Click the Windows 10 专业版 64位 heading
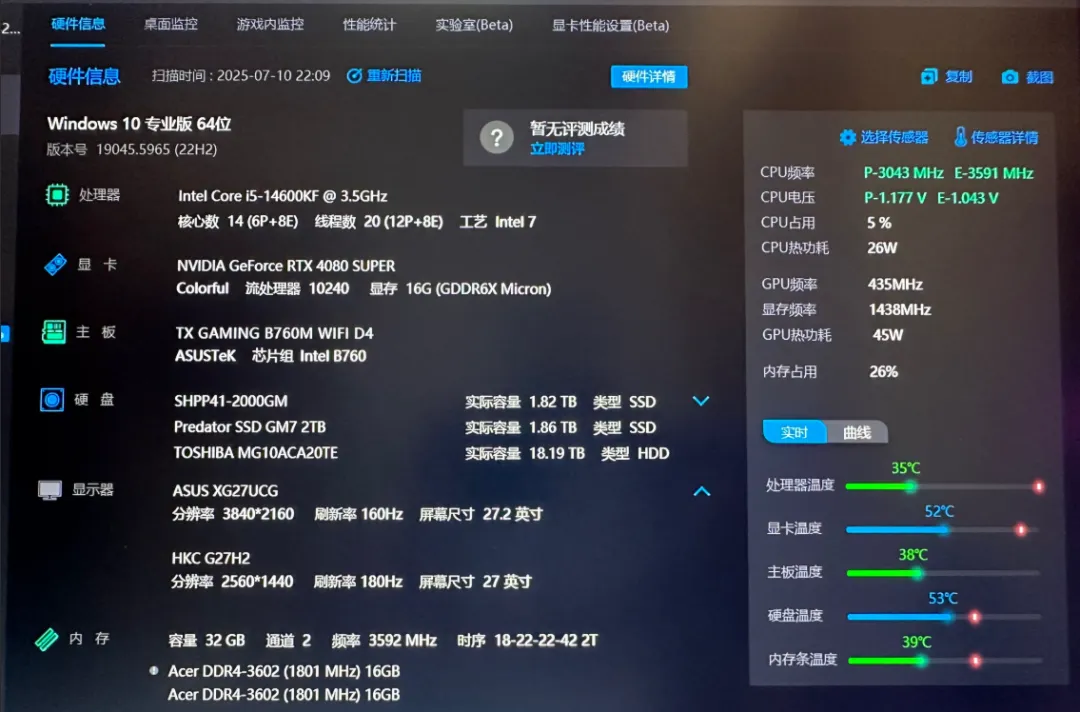This screenshot has height=712, width=1080. (x=139, y=124)
